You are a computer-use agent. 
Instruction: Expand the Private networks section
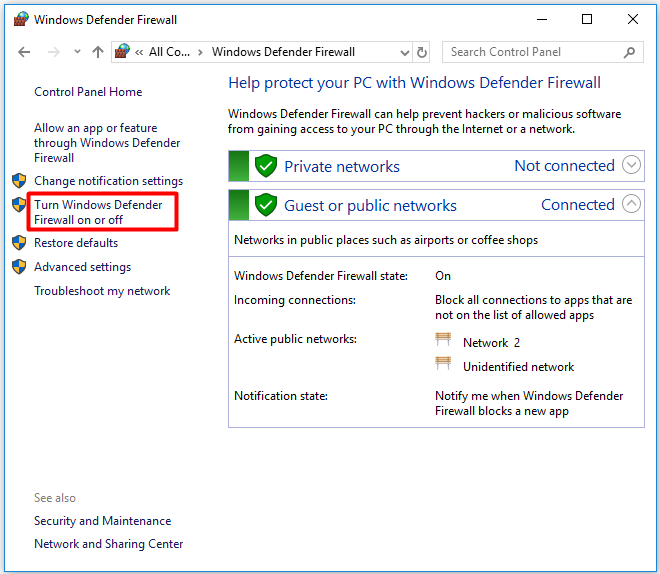point(631,165)
